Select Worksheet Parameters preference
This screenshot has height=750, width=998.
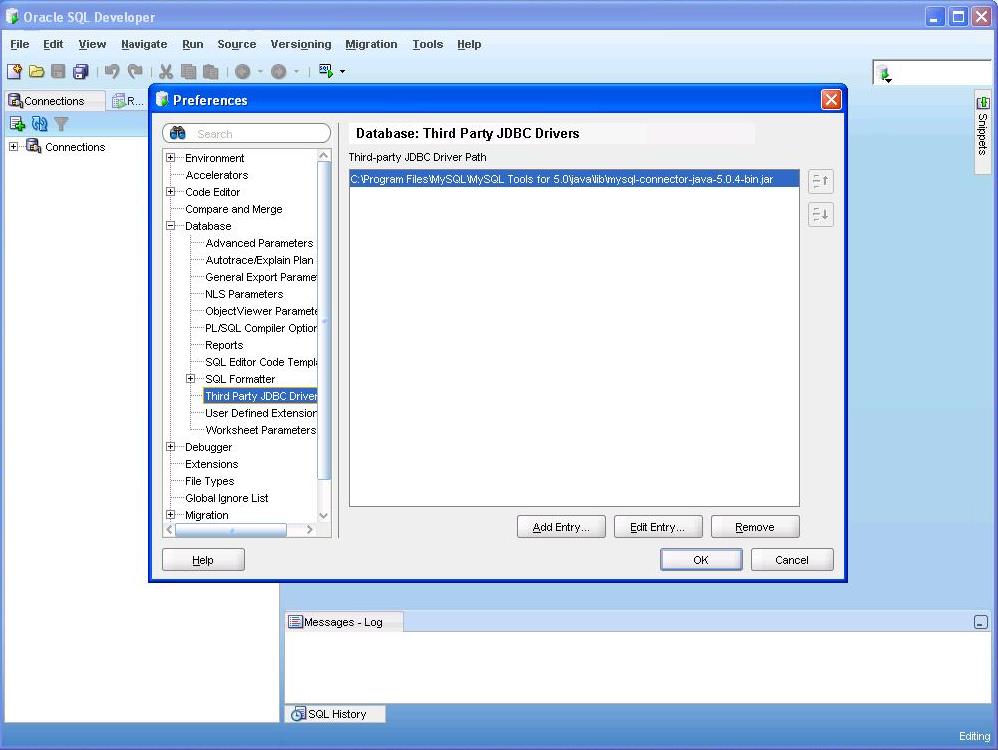[x=260, y=430]
